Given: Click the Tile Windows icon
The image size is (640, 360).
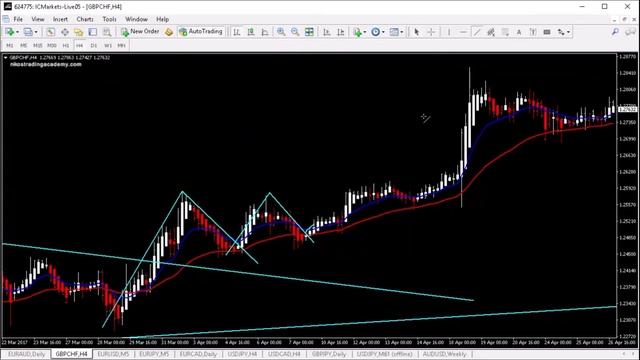Looking at the screenshot, I should (x=309, y=32).
